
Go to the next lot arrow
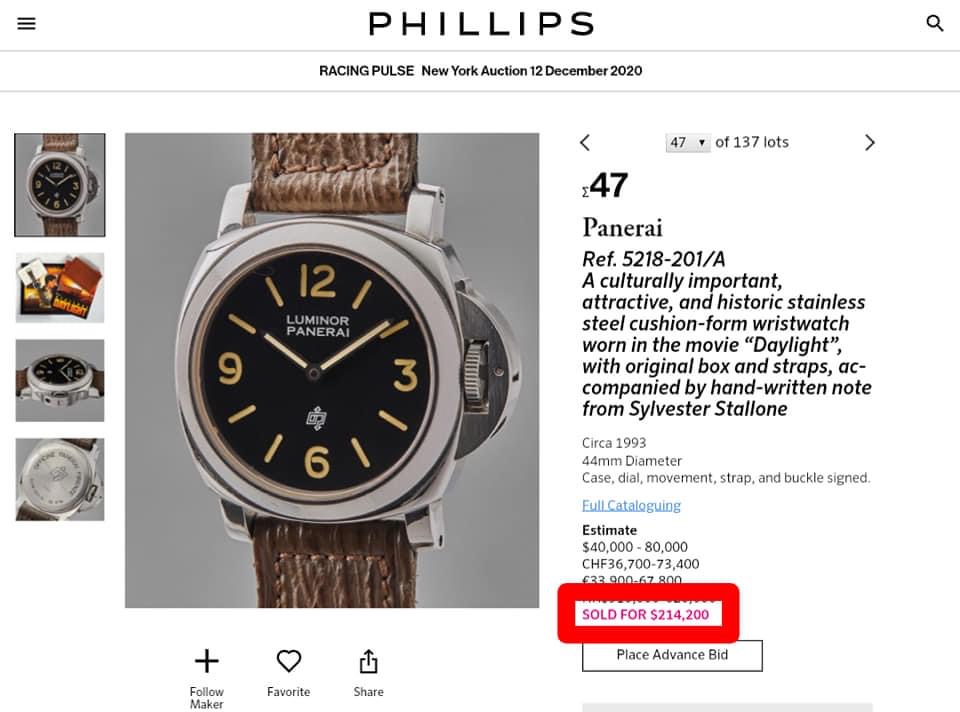(869, 143)
